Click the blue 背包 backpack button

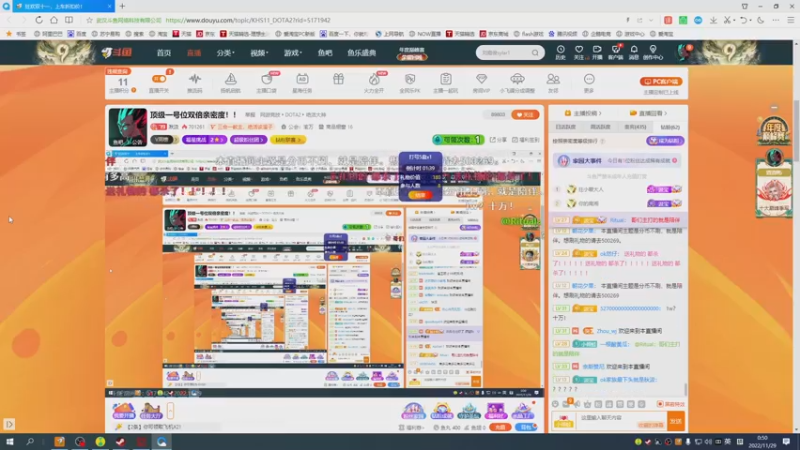point(527,427)
